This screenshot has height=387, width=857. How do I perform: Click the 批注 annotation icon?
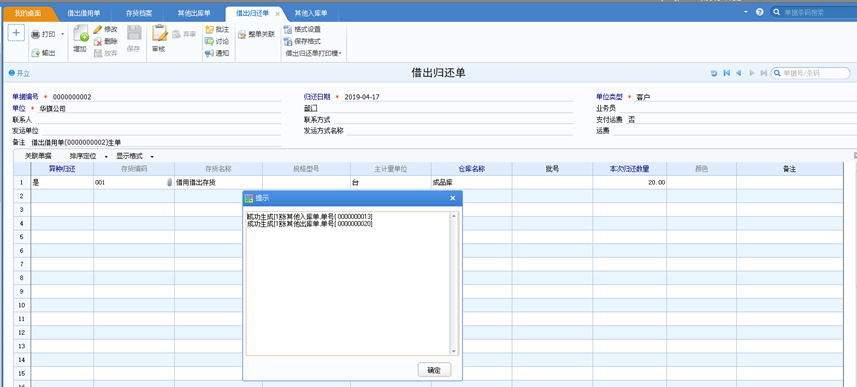[209, 29]
